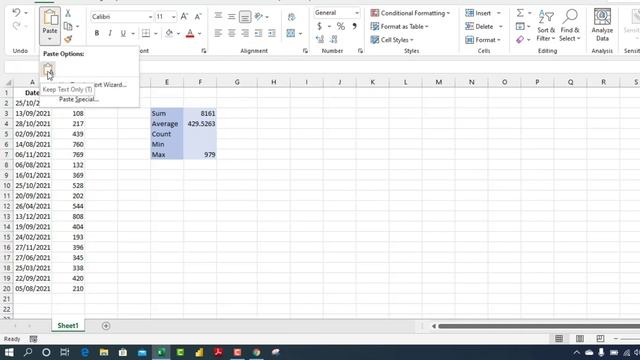
Task: Expand Cell Styles menu
Action: point(392,40)
